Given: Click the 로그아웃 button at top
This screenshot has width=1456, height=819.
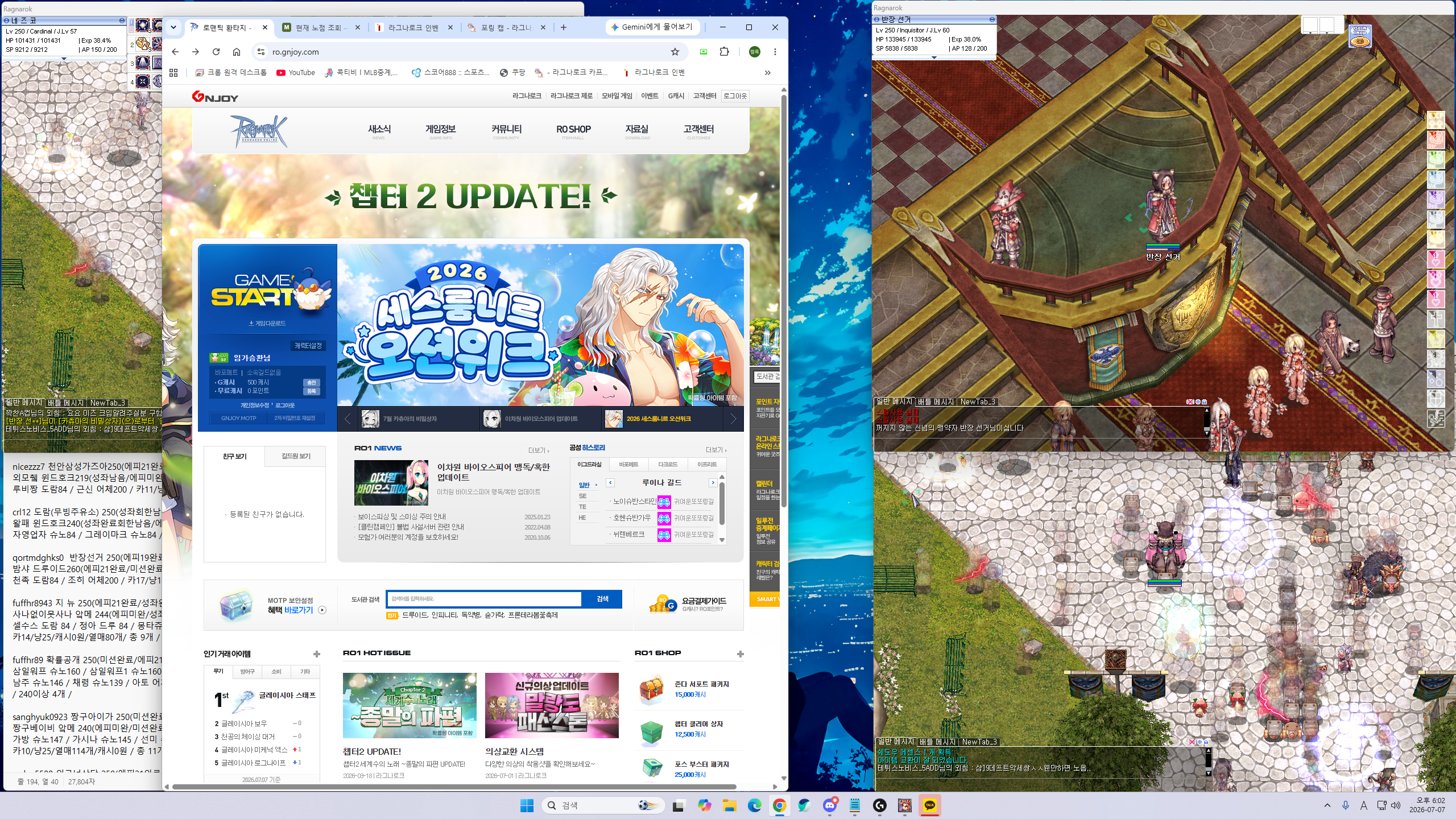Looking at the screenshot, I should 735,96.
